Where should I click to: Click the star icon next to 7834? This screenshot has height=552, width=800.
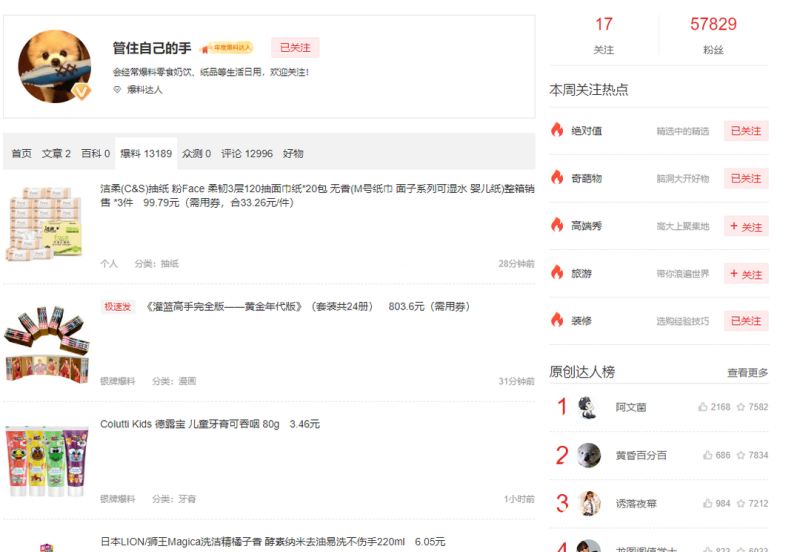(741, 455)
